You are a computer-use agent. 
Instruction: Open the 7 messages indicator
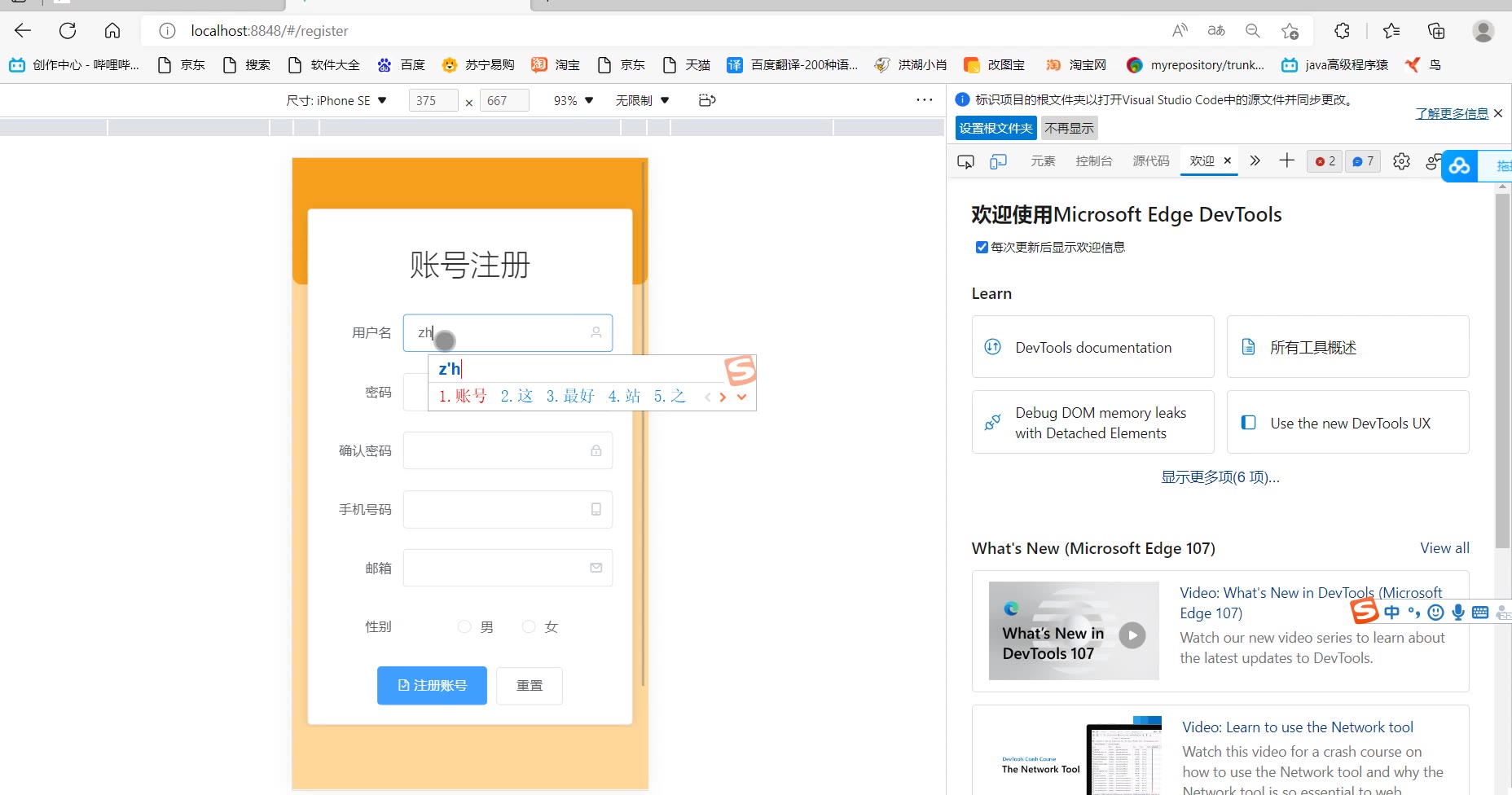[x=1363, y=161]
